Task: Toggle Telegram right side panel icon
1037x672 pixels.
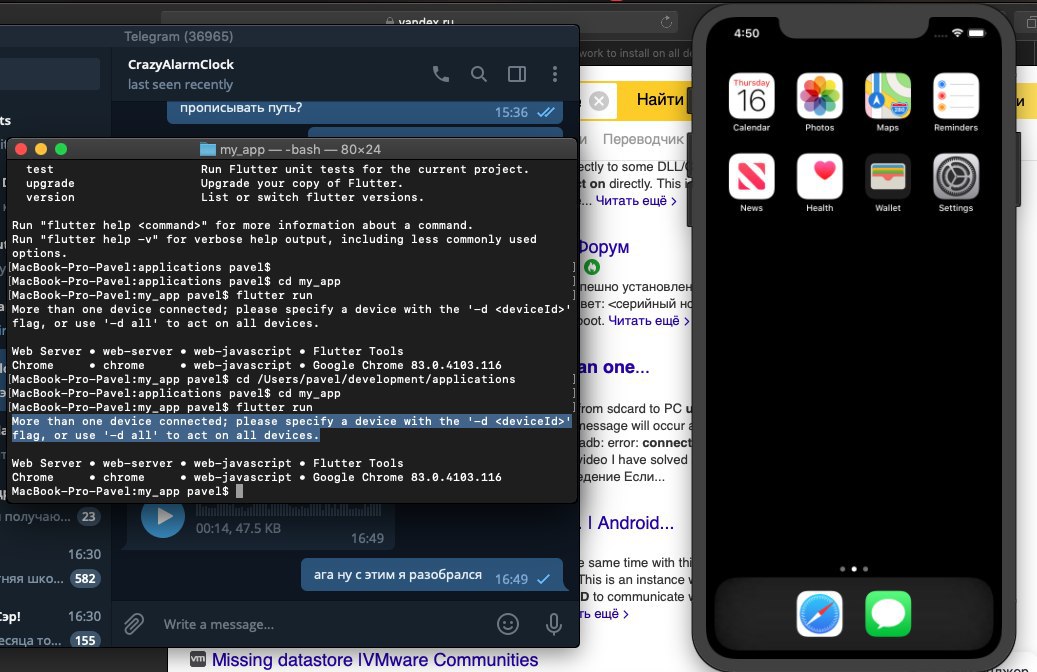Action: (x=517, y=74)
